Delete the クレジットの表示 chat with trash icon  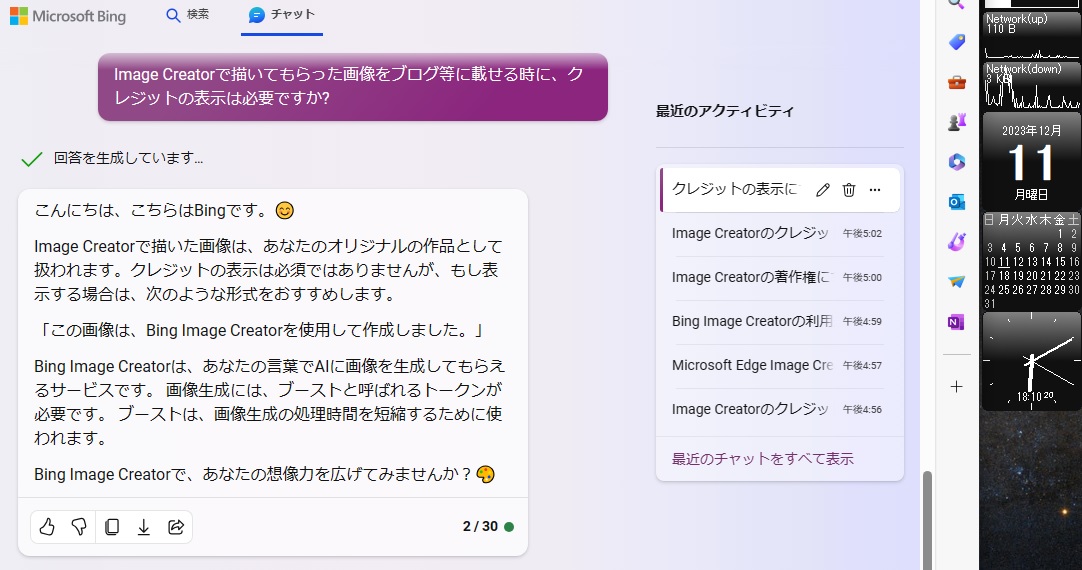(849, 190)
